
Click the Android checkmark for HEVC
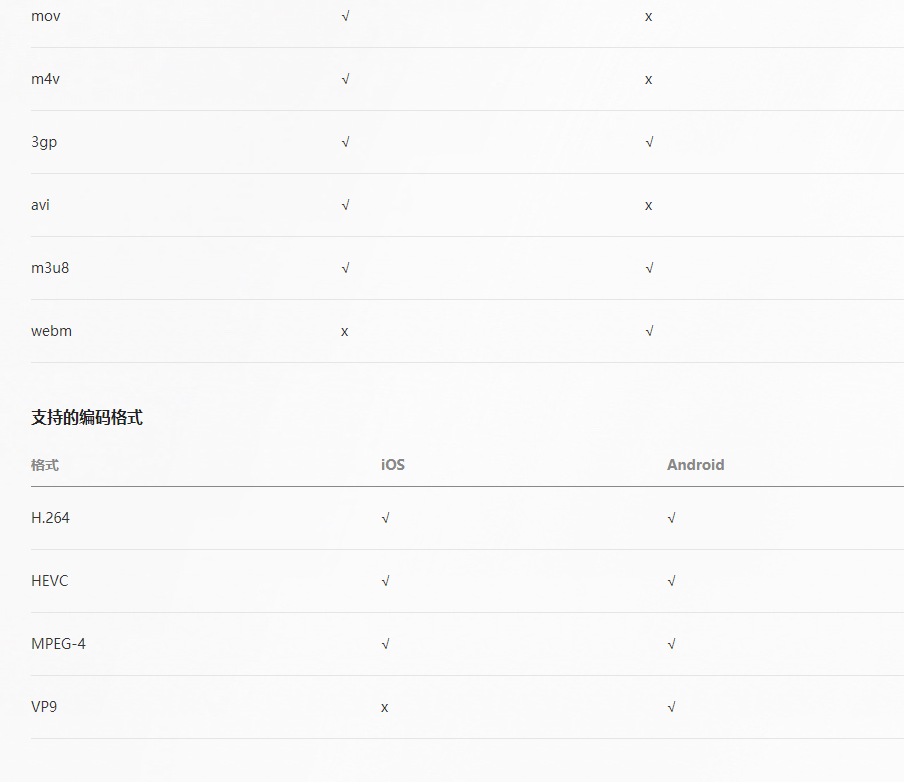coord(671,581)
